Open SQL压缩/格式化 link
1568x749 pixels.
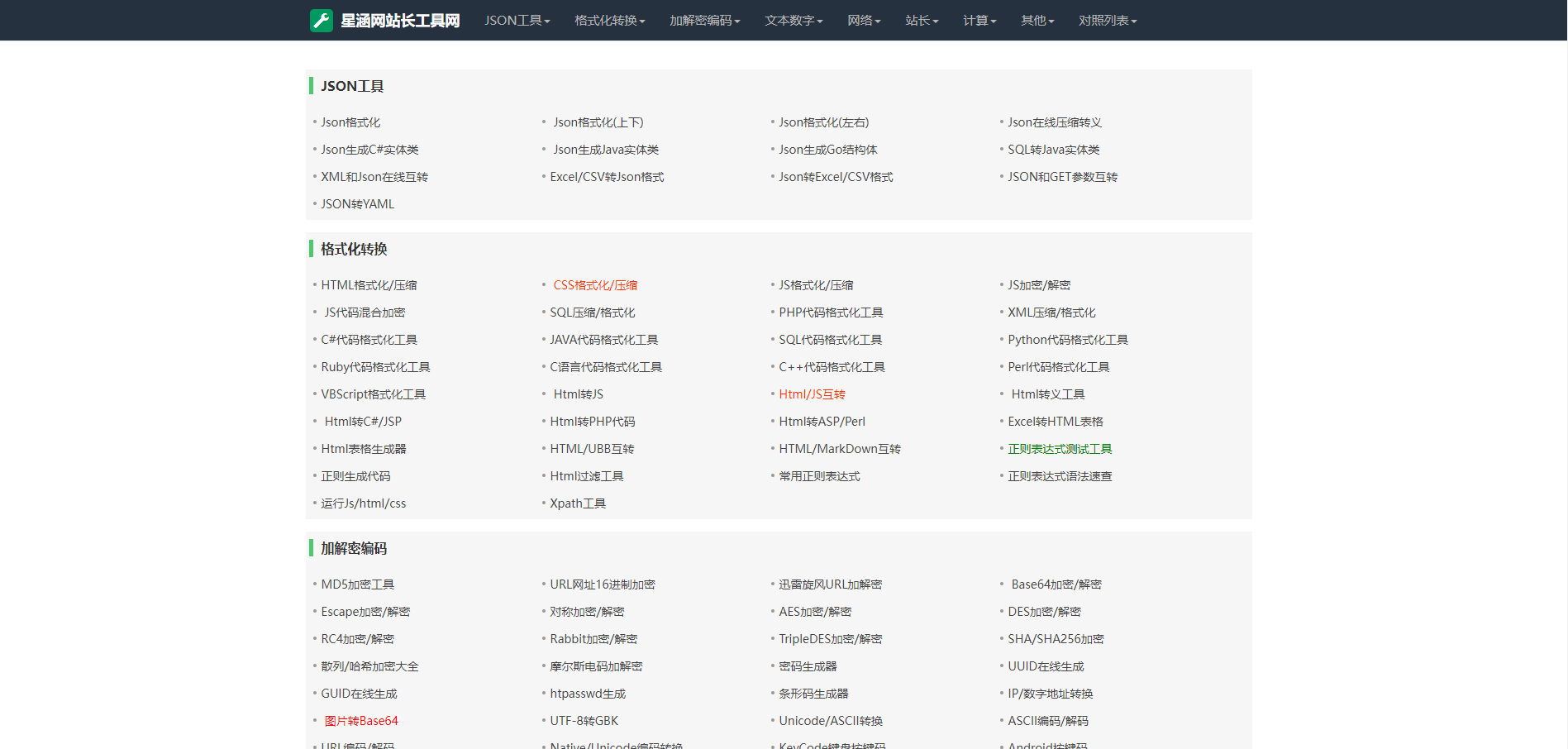pos(593,312)
